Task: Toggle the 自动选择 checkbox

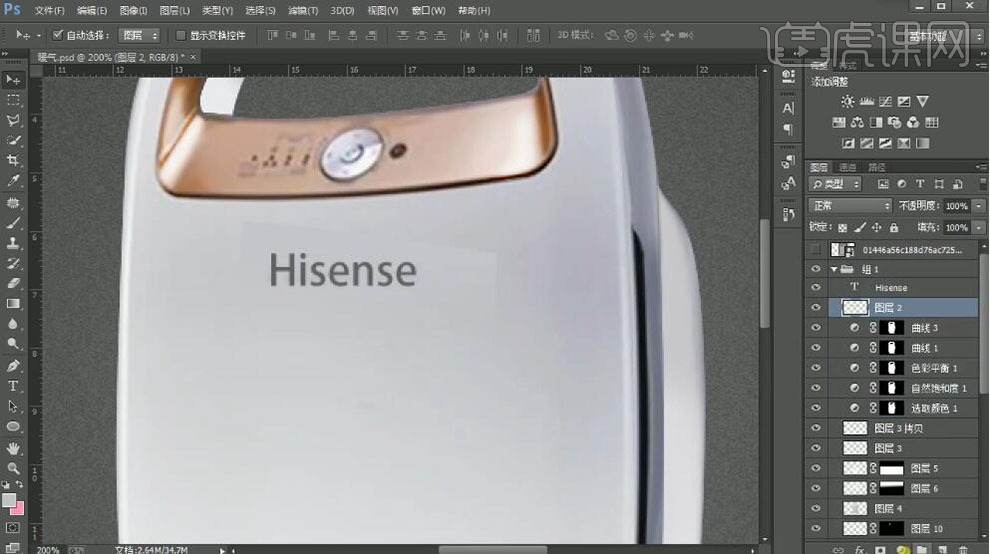Action: [57, 35]
